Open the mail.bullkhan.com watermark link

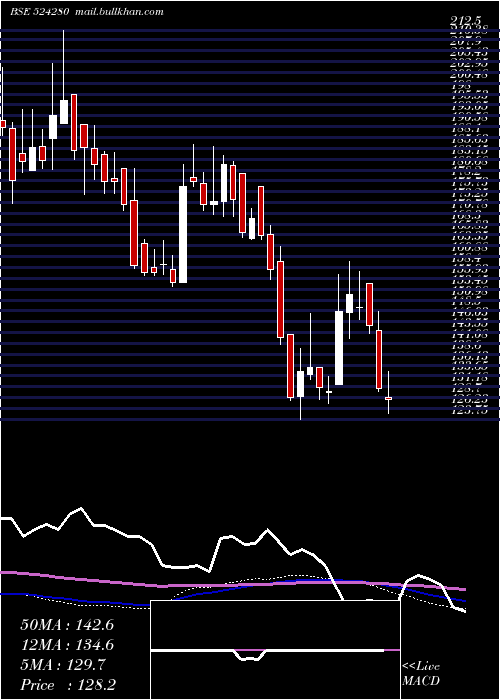(x=118, y=12)
